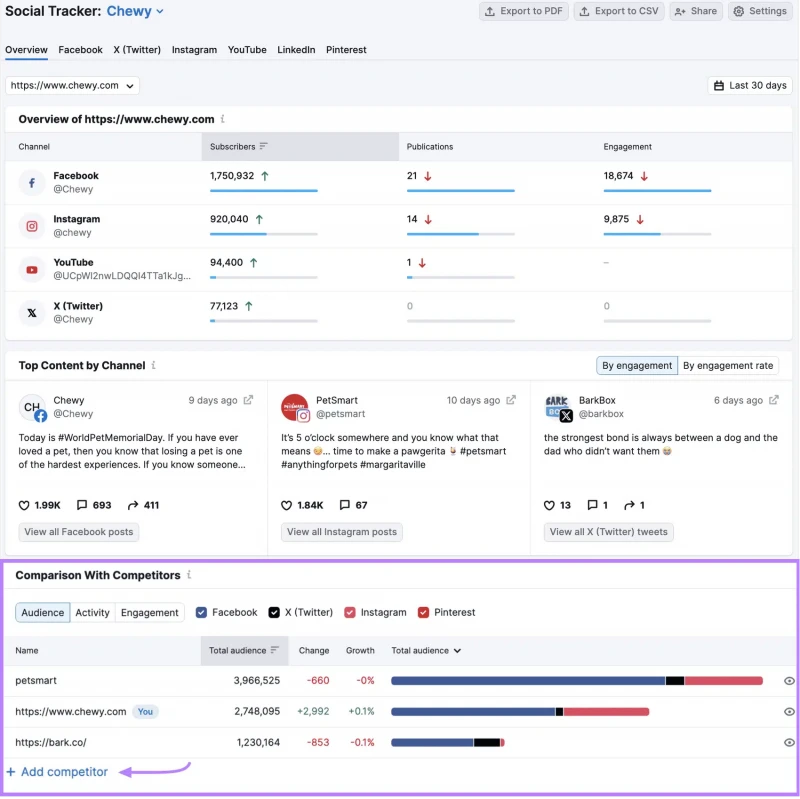Image resolution: width=800 pixels, height=799 pixels.
Task: Switch top content to By engagement
Action: [637, 366]
